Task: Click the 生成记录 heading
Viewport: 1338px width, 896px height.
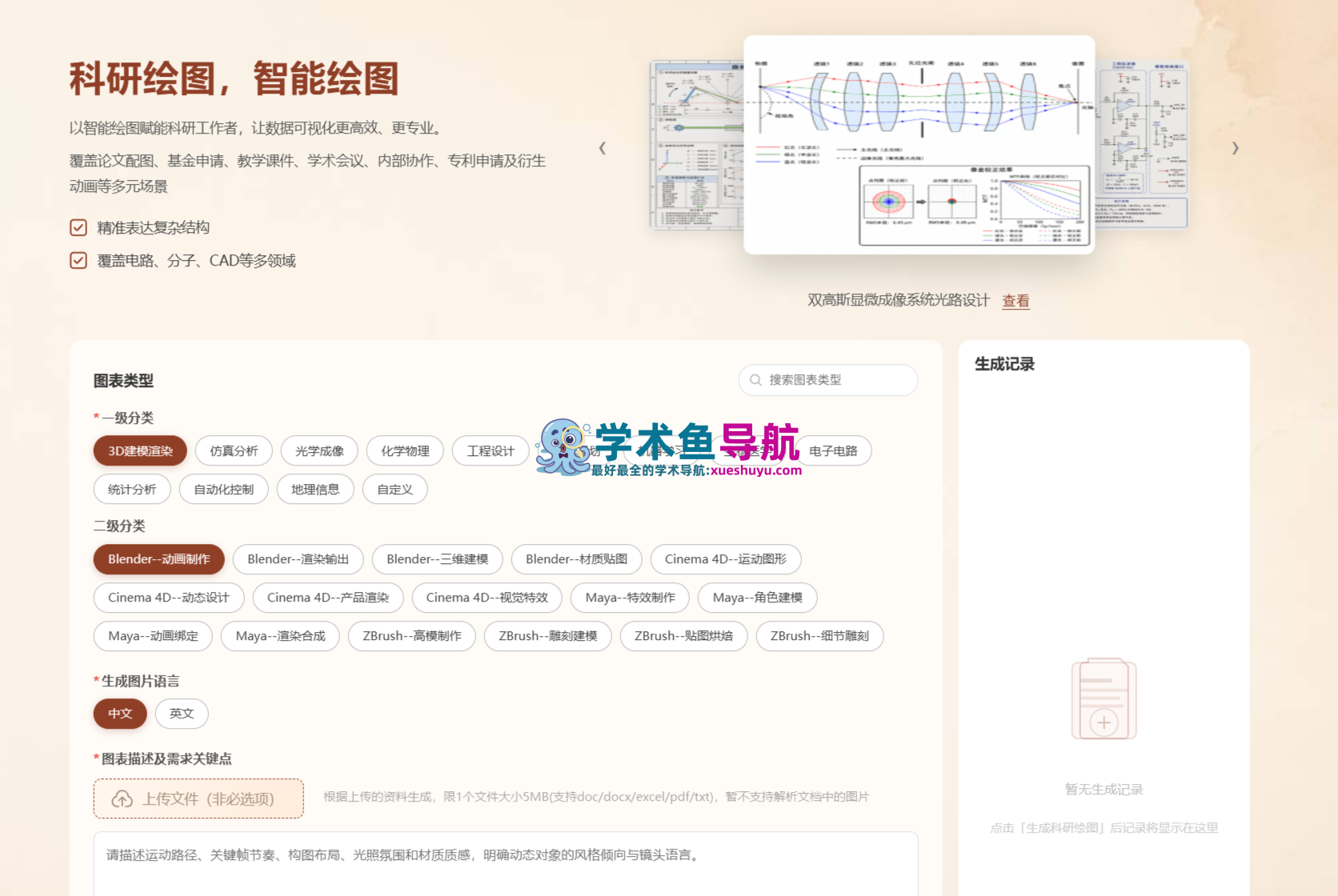Action: (1004, 364)
